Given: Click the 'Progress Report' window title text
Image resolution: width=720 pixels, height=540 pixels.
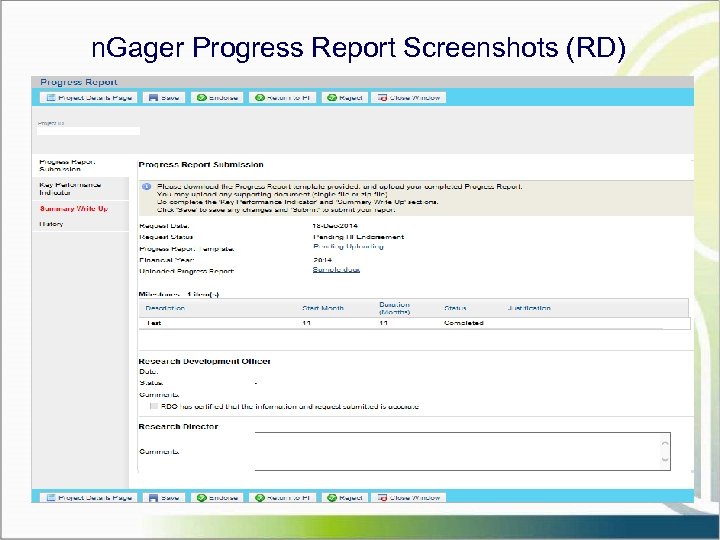Looking at the screenshot, I should point(79,82).
